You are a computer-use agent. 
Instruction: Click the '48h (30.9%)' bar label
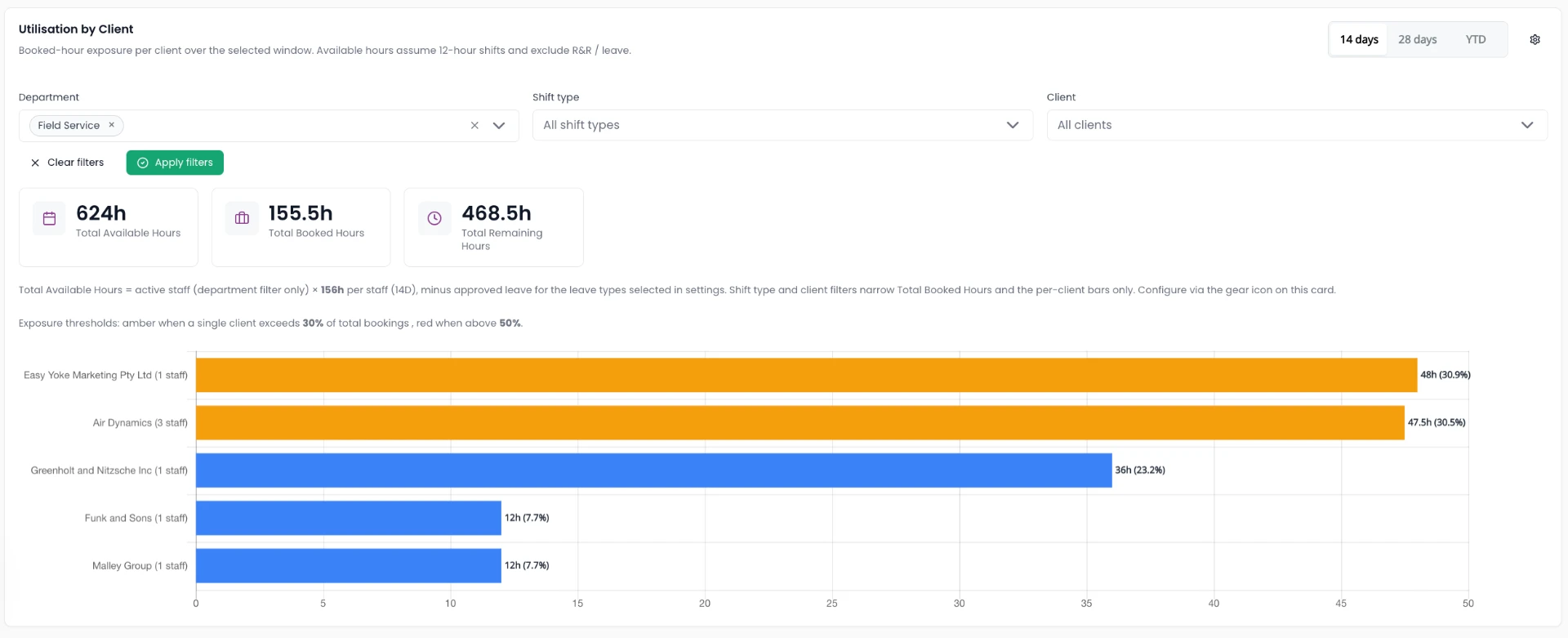pyautogui.click(x=1445, y=375)
